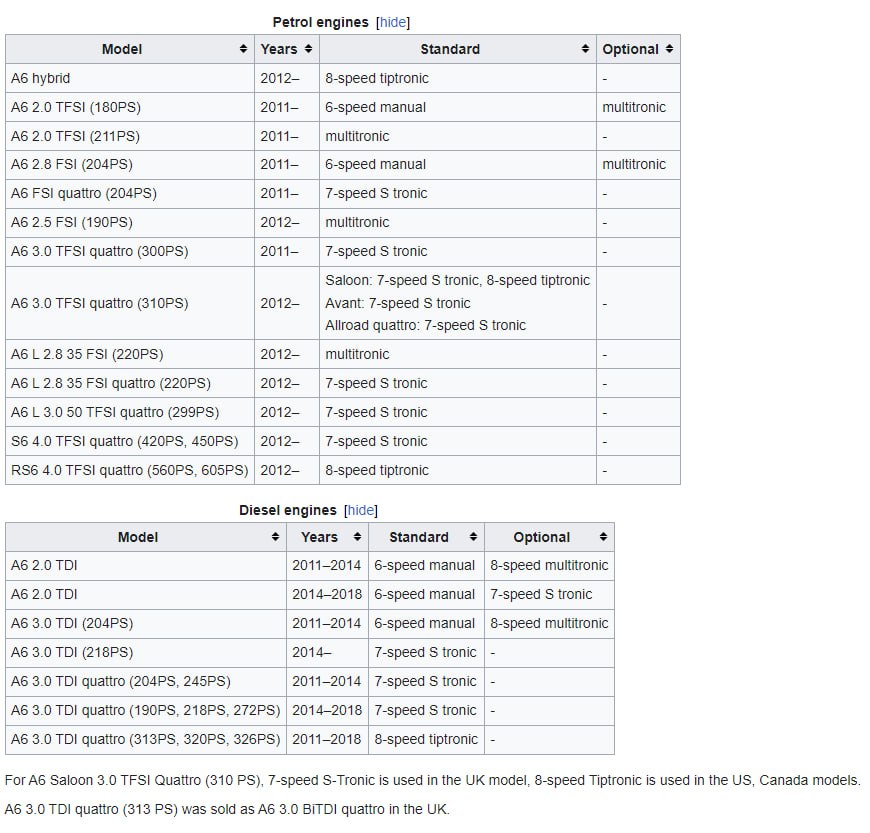Image resolution: width=870 pixels, height=833 pixels.
Task: Click 2011–2018 years cell in diesel table
Action: tap(327, 739)
